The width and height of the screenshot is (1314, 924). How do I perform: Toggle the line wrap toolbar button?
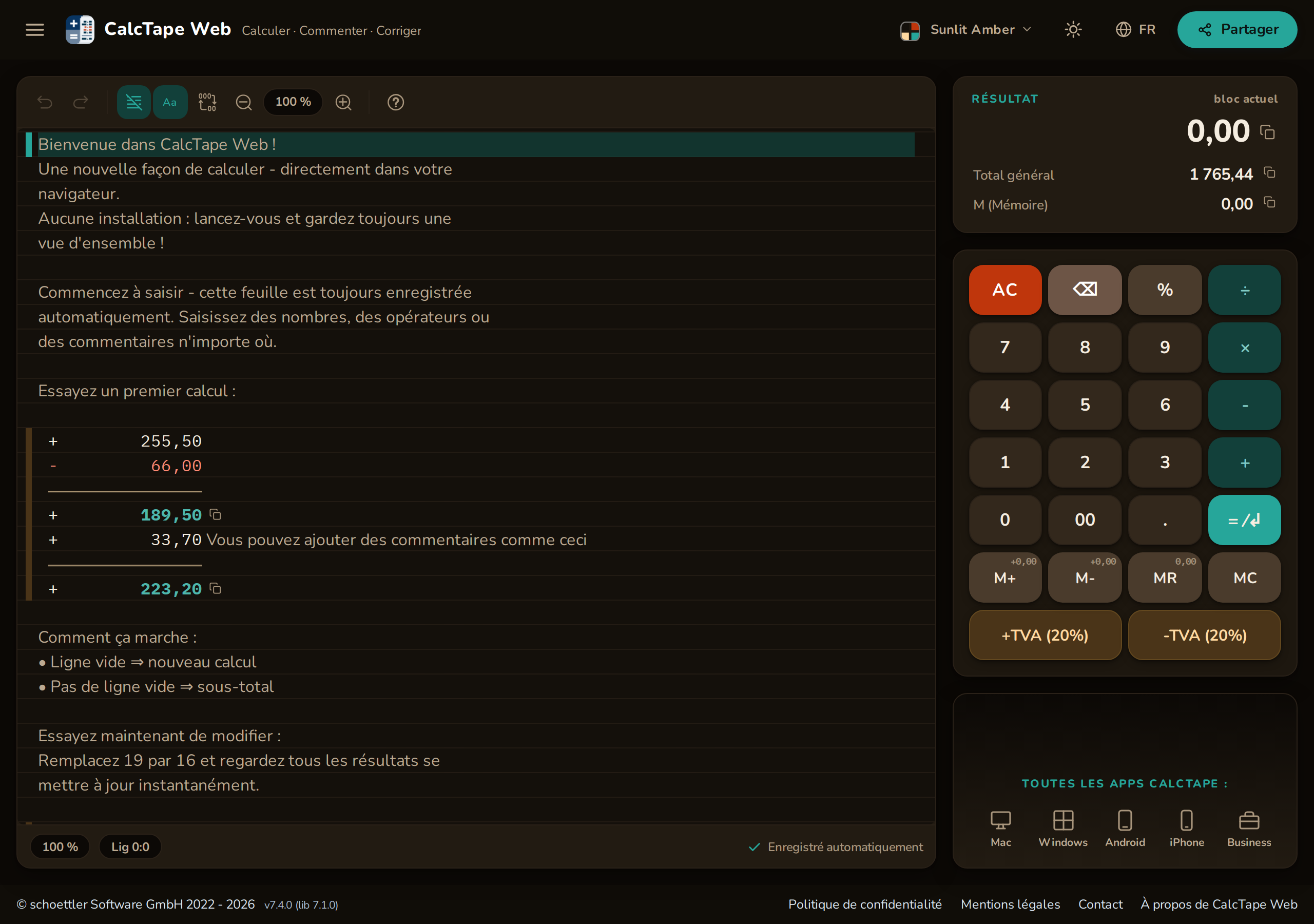pyautogui.click(x=134, y=102)
